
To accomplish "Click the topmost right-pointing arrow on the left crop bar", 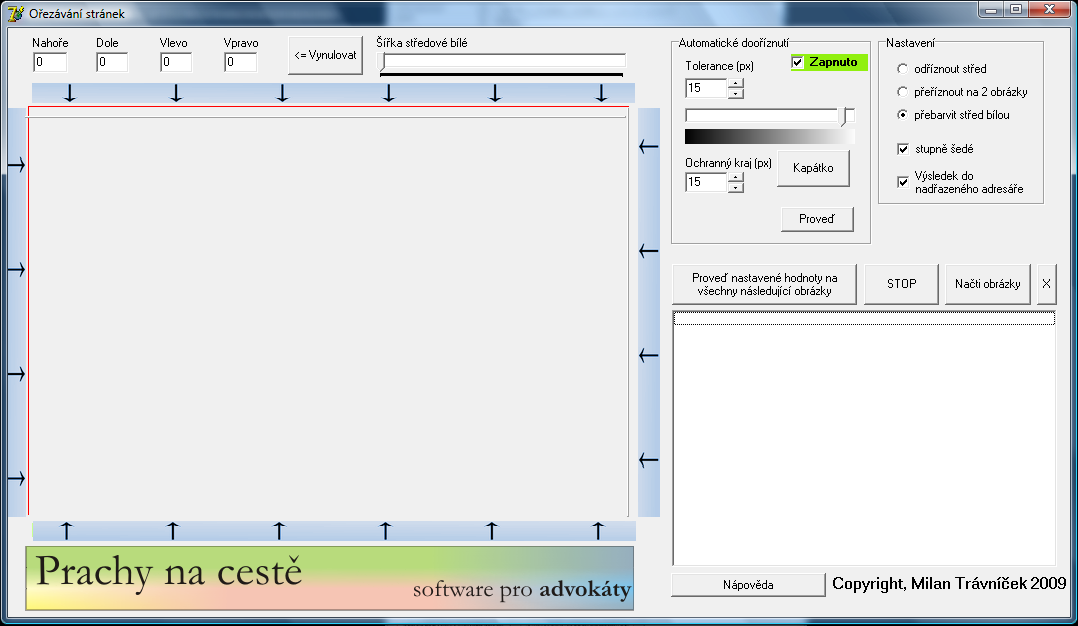I will coord(16,165).
